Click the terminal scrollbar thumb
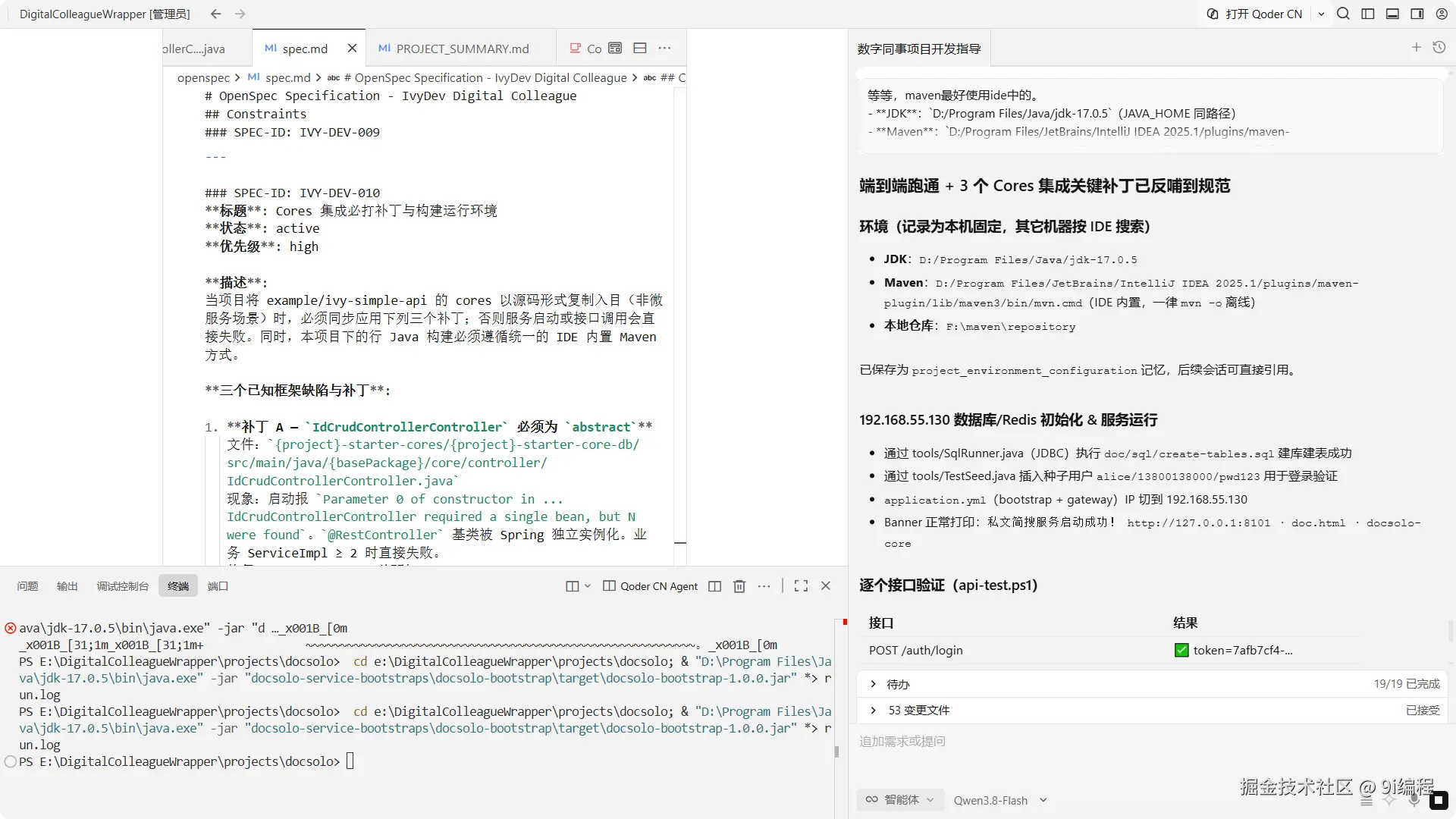 pyautogui.click(x=836, y=752)
